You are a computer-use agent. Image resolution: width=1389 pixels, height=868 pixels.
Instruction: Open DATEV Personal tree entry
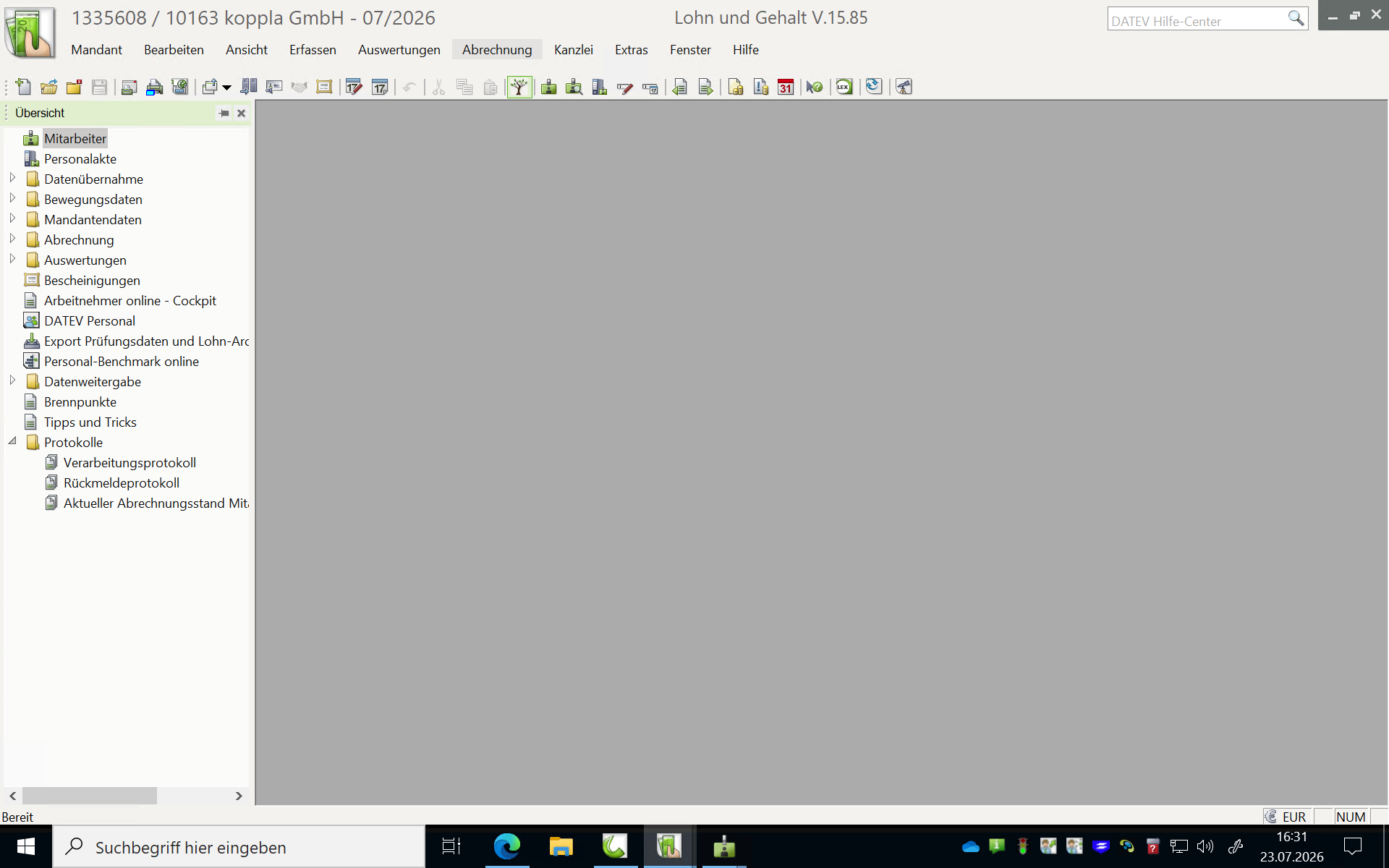(90, 321)
